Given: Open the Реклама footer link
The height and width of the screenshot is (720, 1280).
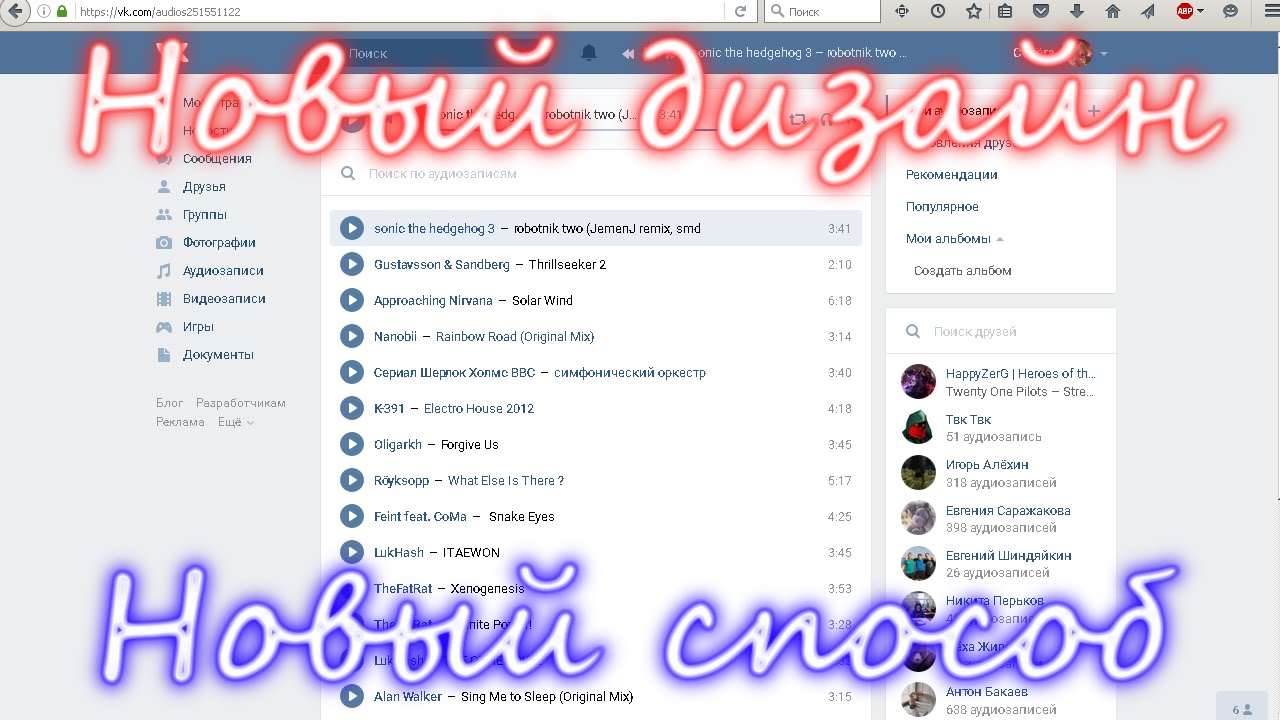Looking at the screenshot, I should (x=180, y=422).
